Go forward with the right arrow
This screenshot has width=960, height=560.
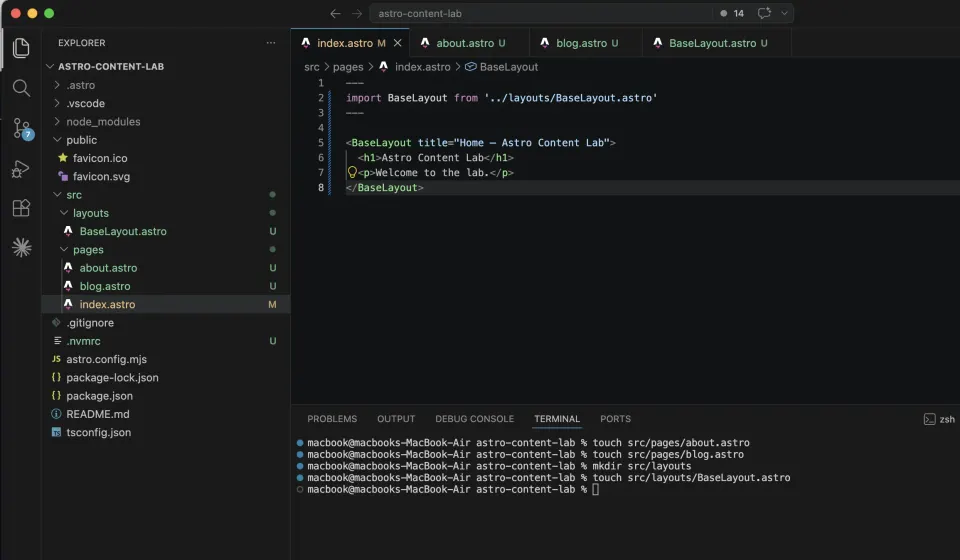point(357,13)
